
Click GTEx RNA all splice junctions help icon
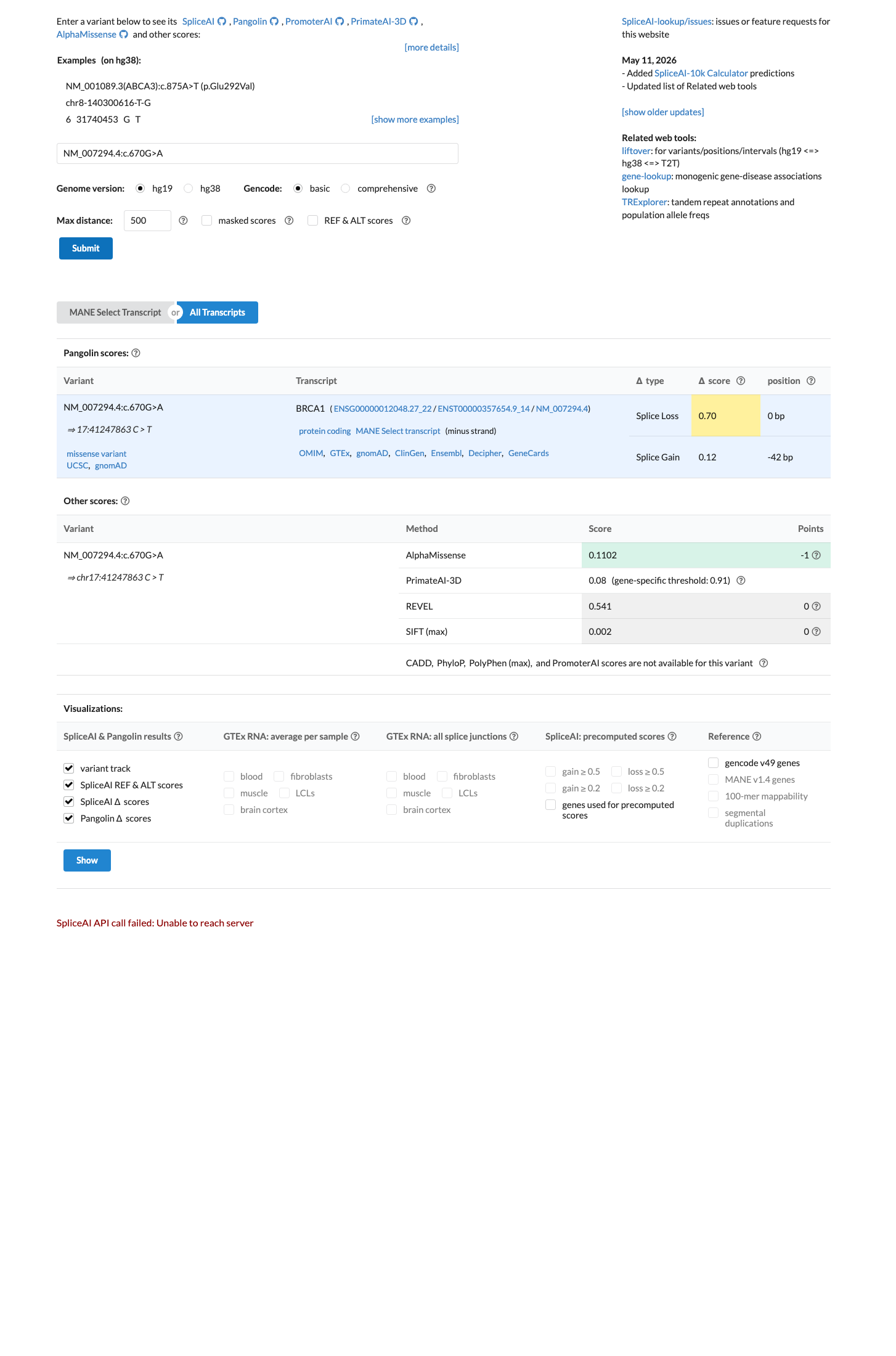(514, 737)
